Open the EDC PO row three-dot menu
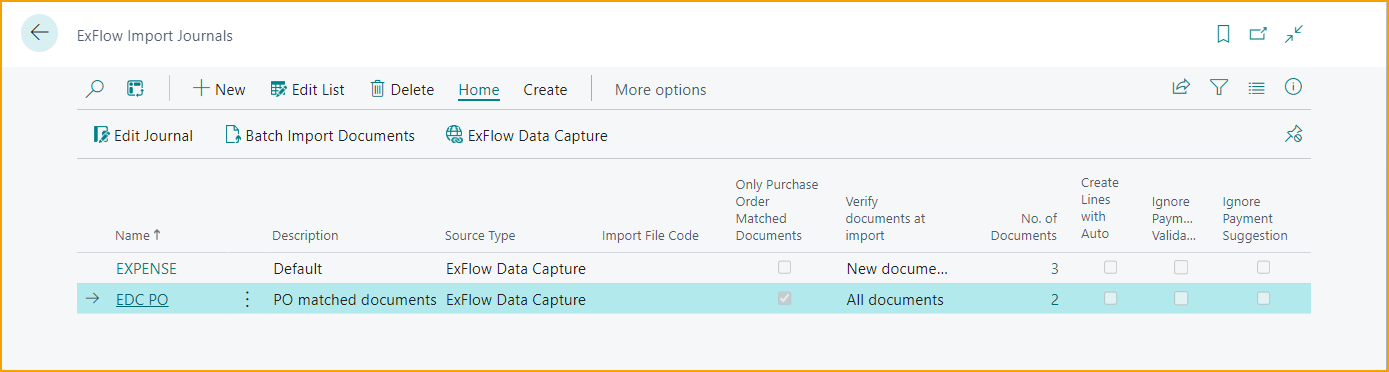This screenshot has height=372, width=1389. pos(247,299)
